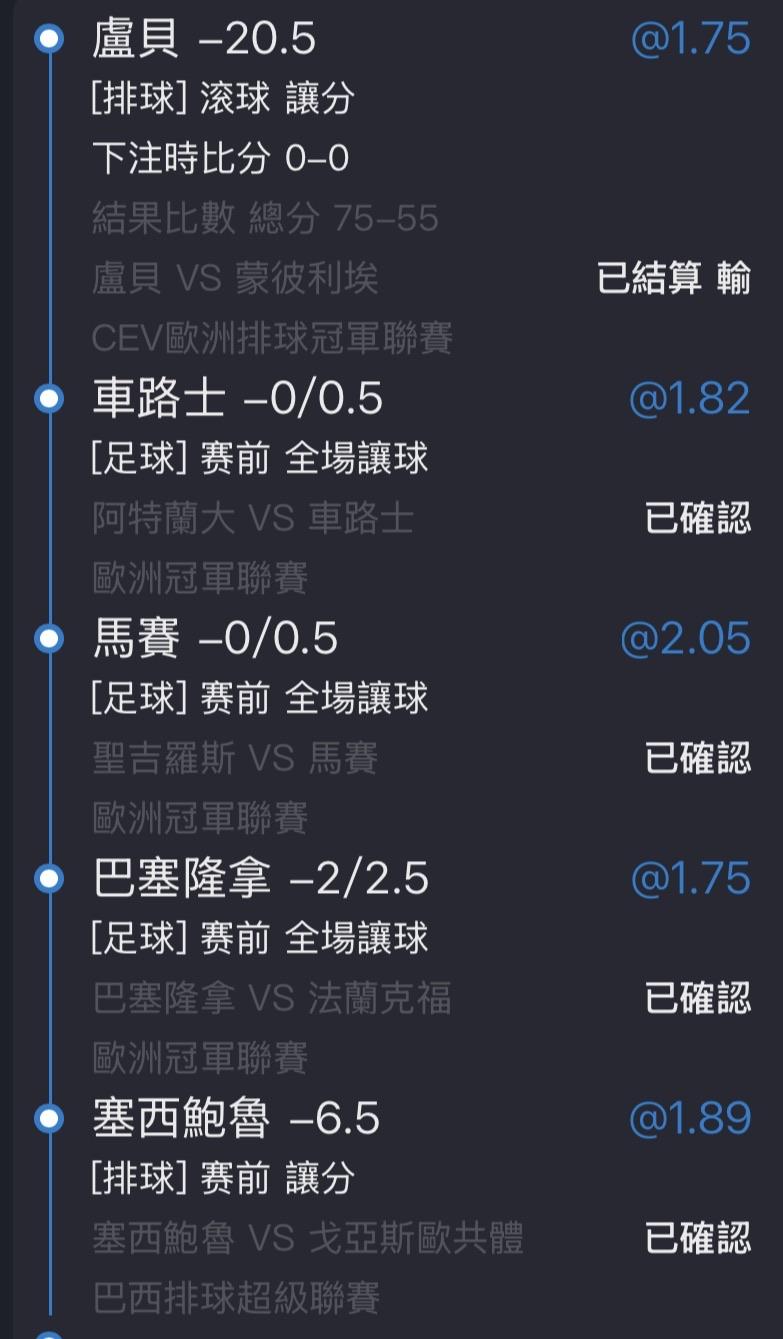Tap the @2.05 odds for 馬賽
This screenshot has height=1339, width=783.
685,638
